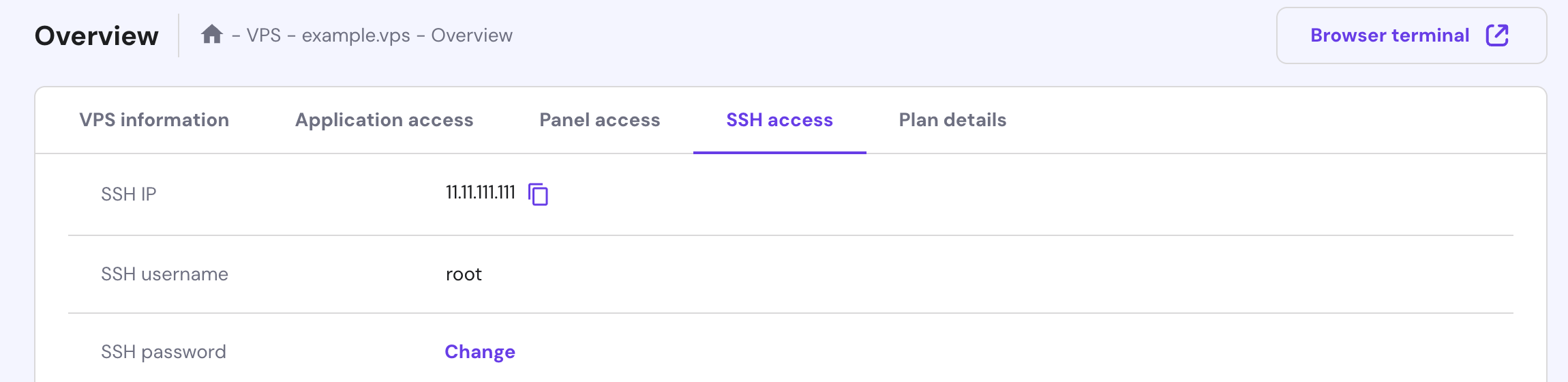Go to the Plan details tab
This screenshot has width=1568, height=382.
click(x=952, y=120)
